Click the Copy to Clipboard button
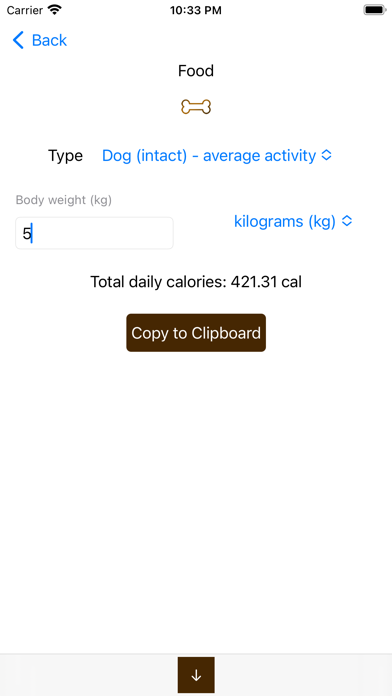The height and width of the screenshot is (696, 392). 196,333
